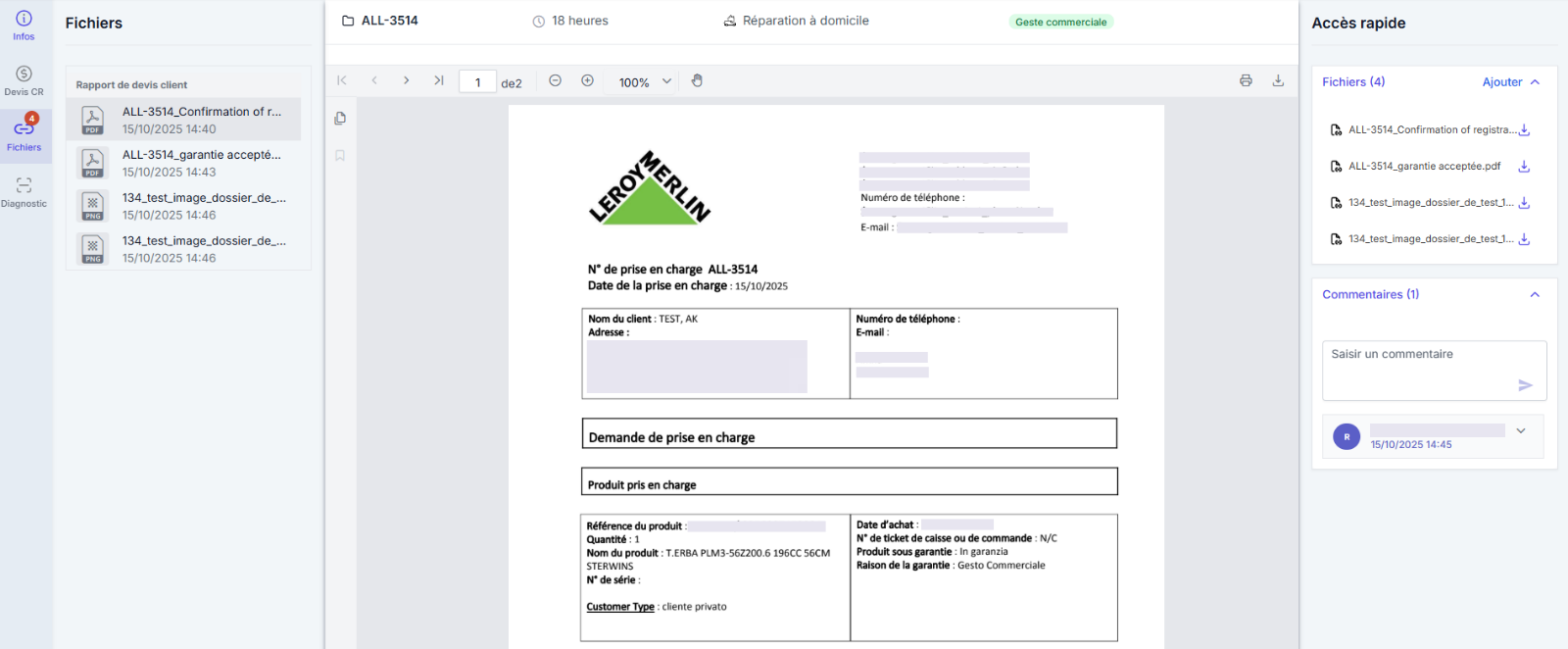The height and width of the screenshot is (649, 1568).
Task: Click the Ajouter link in quick access
Action: (x=1502, y=82)
